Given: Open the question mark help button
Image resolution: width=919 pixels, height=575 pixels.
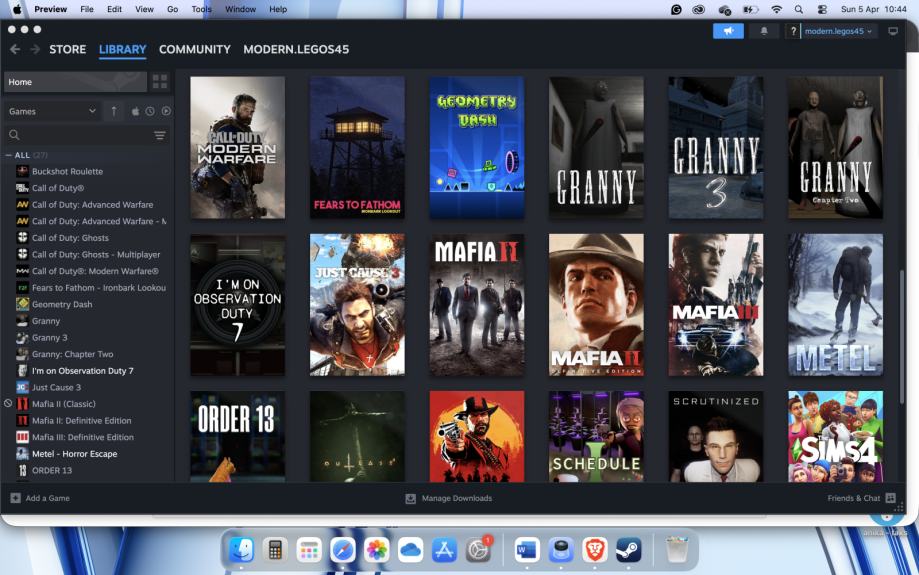Looking at the screenshot, I should pyautogui.click(x=793, y=31).
